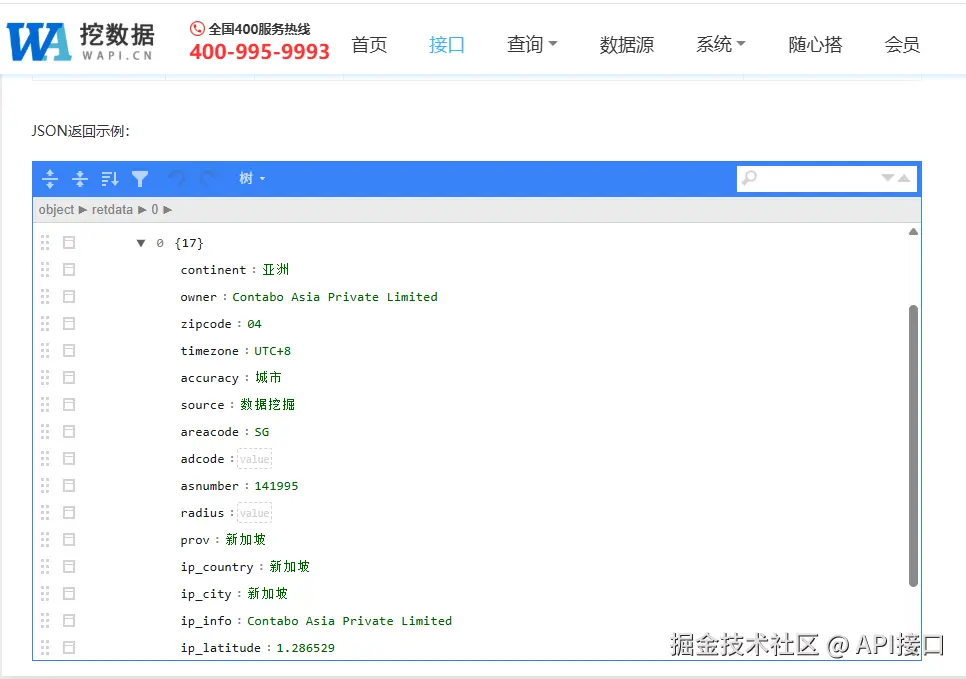The image size is (966, 679).
Task: Open 随心搭 in the navigation
Action: [815, 44]
